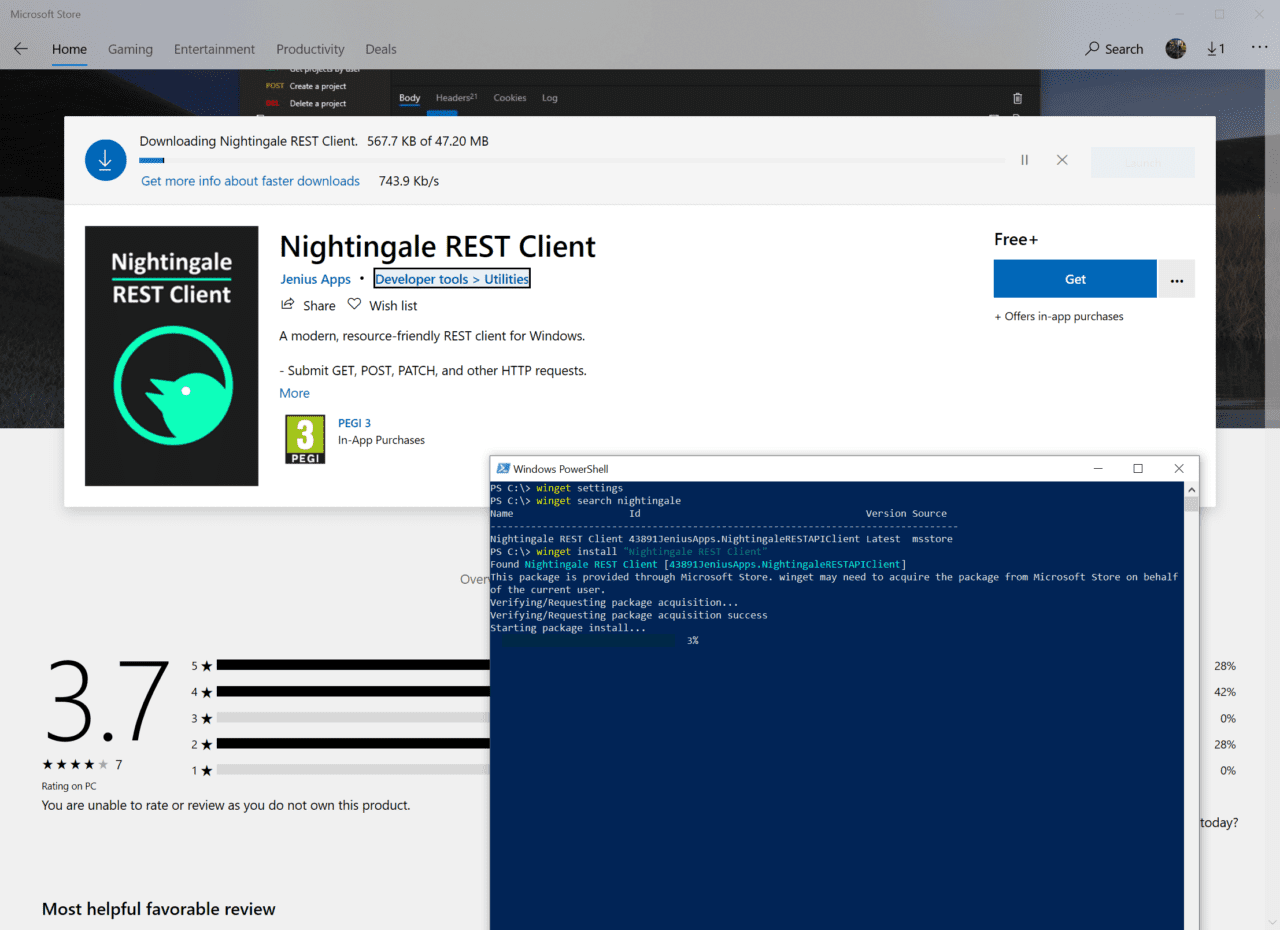The image size is (1280, 930).
Task: Click the Free+ price label
Action: [1016, 239]
